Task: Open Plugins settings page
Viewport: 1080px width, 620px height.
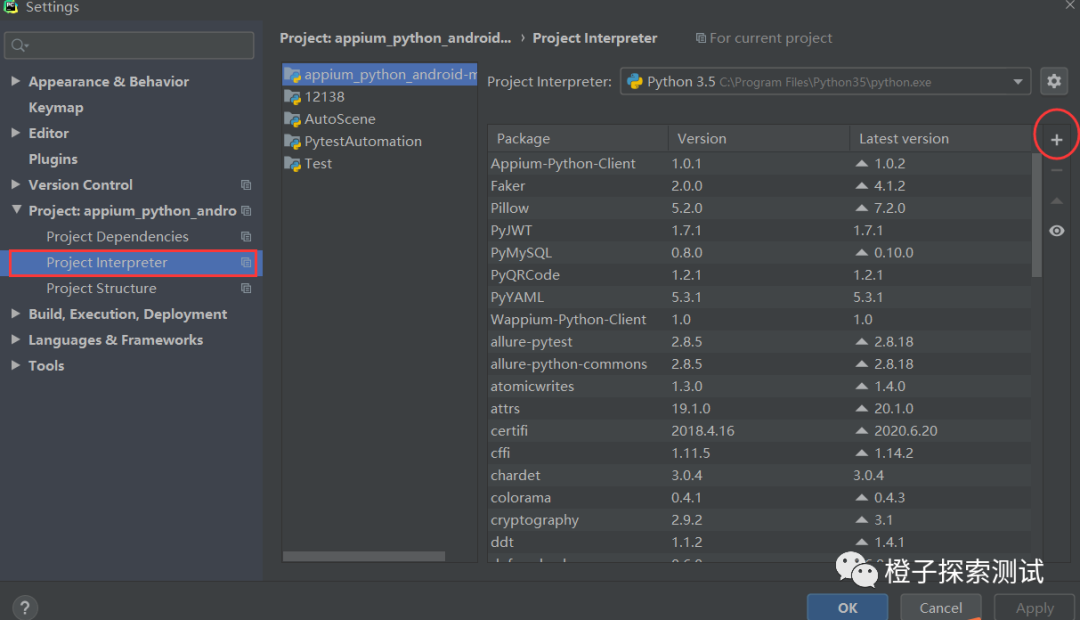Action: [53, 159]
